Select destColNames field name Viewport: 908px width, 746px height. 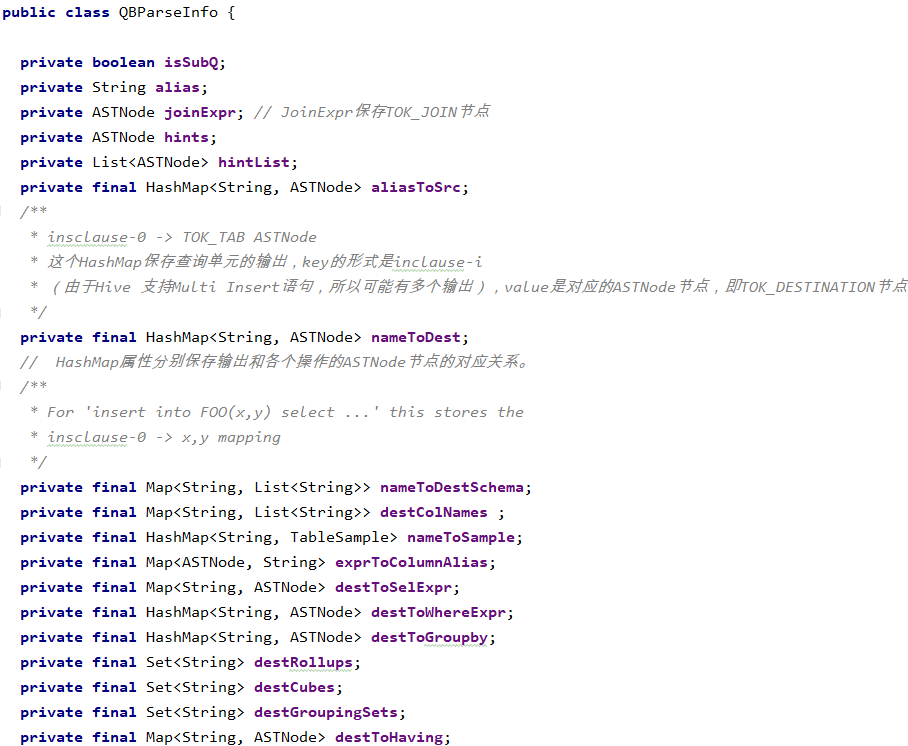[434, 512]
